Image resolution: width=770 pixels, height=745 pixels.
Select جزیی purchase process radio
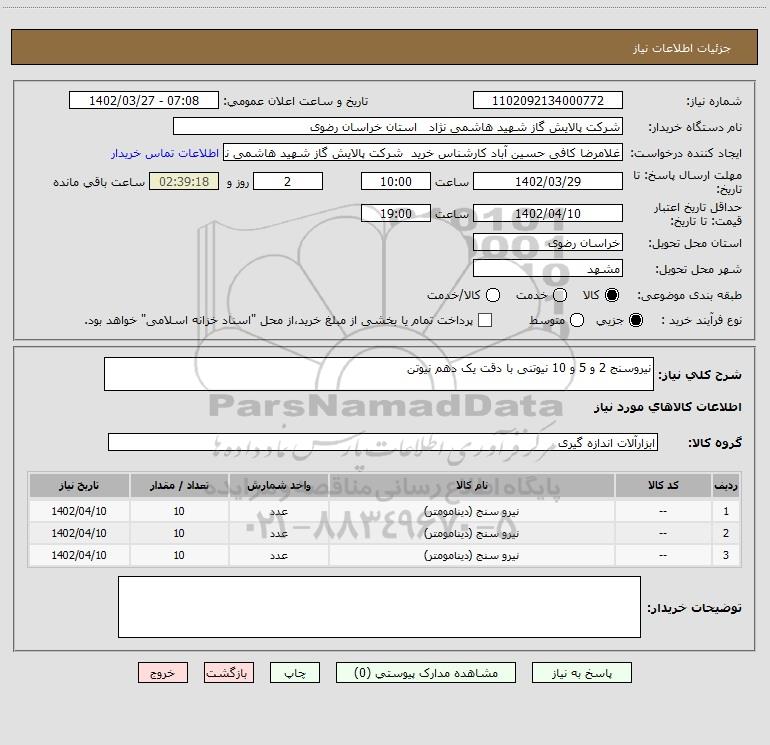point(638,321)
